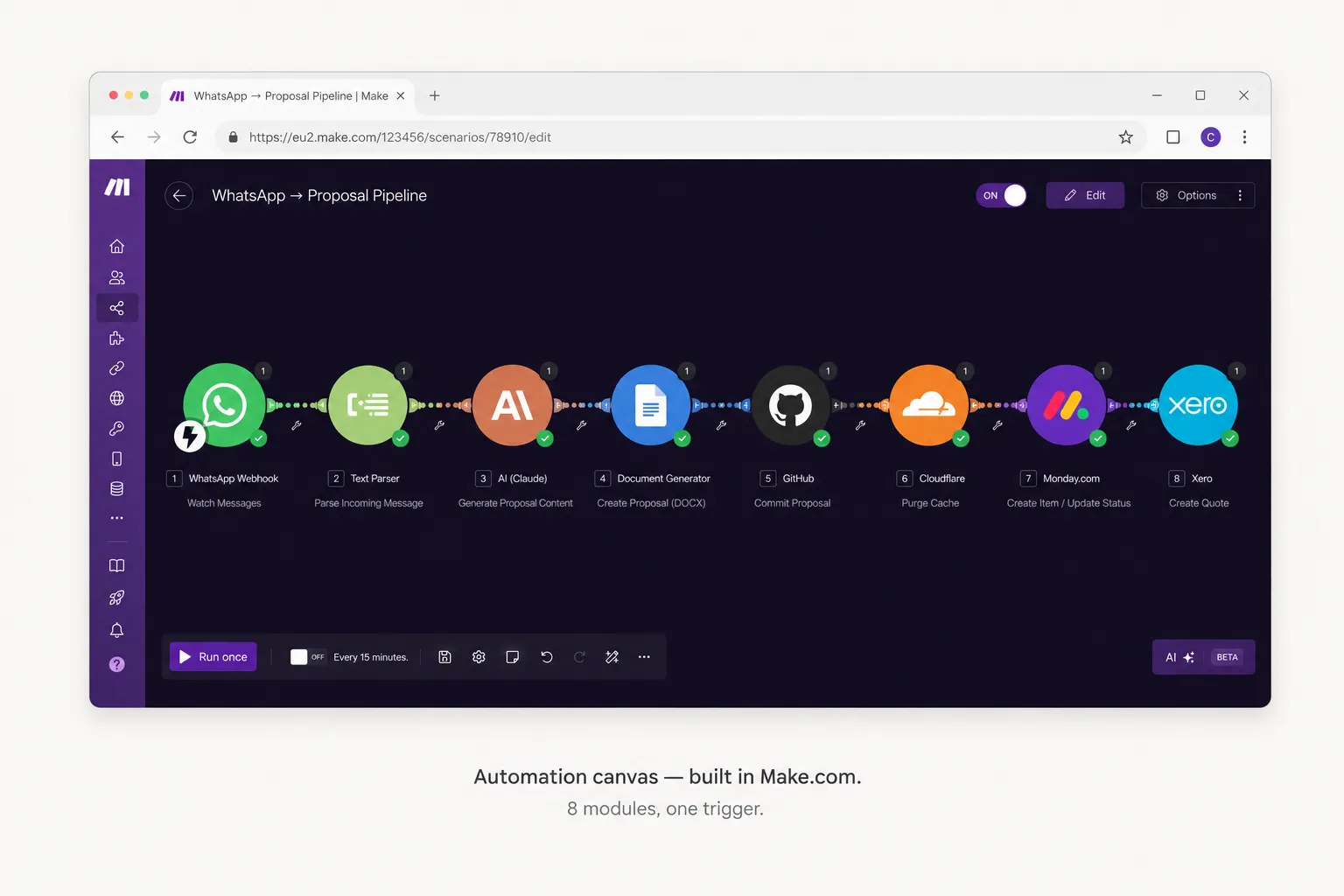Click the wrench between WhatsApp and Text Parser
Image resolution: width=1344 pixels, height=896 pixels.
click(x=297, y=425)
